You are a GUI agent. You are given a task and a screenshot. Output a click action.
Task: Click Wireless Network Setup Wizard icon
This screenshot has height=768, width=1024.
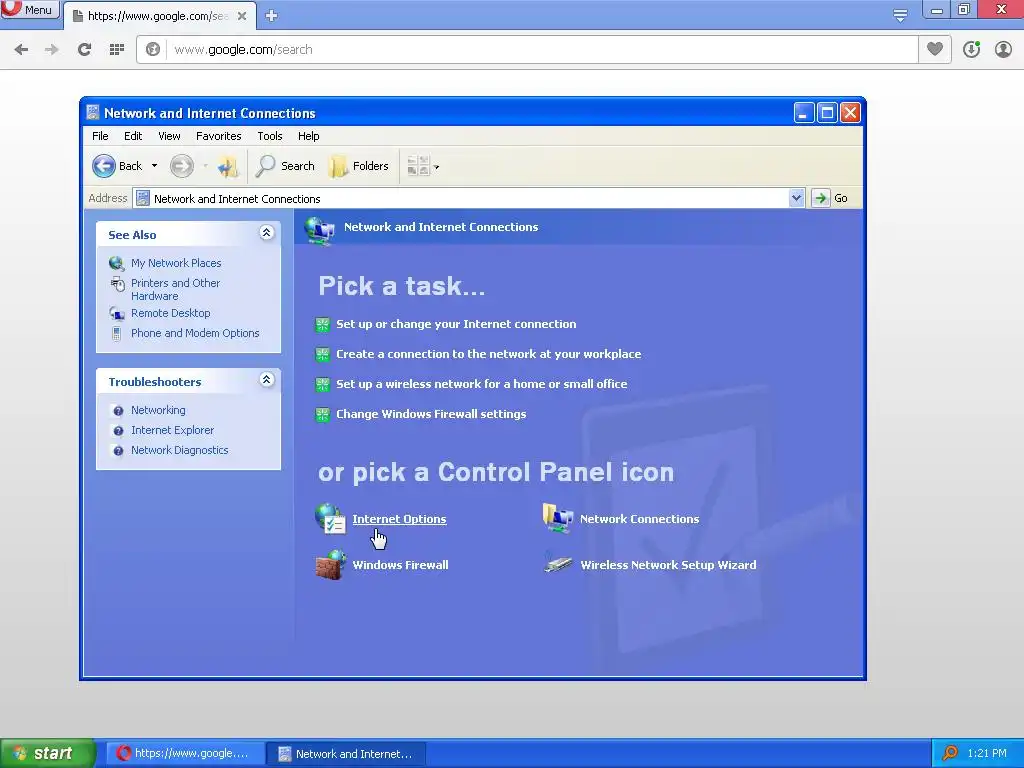point(558,564)
